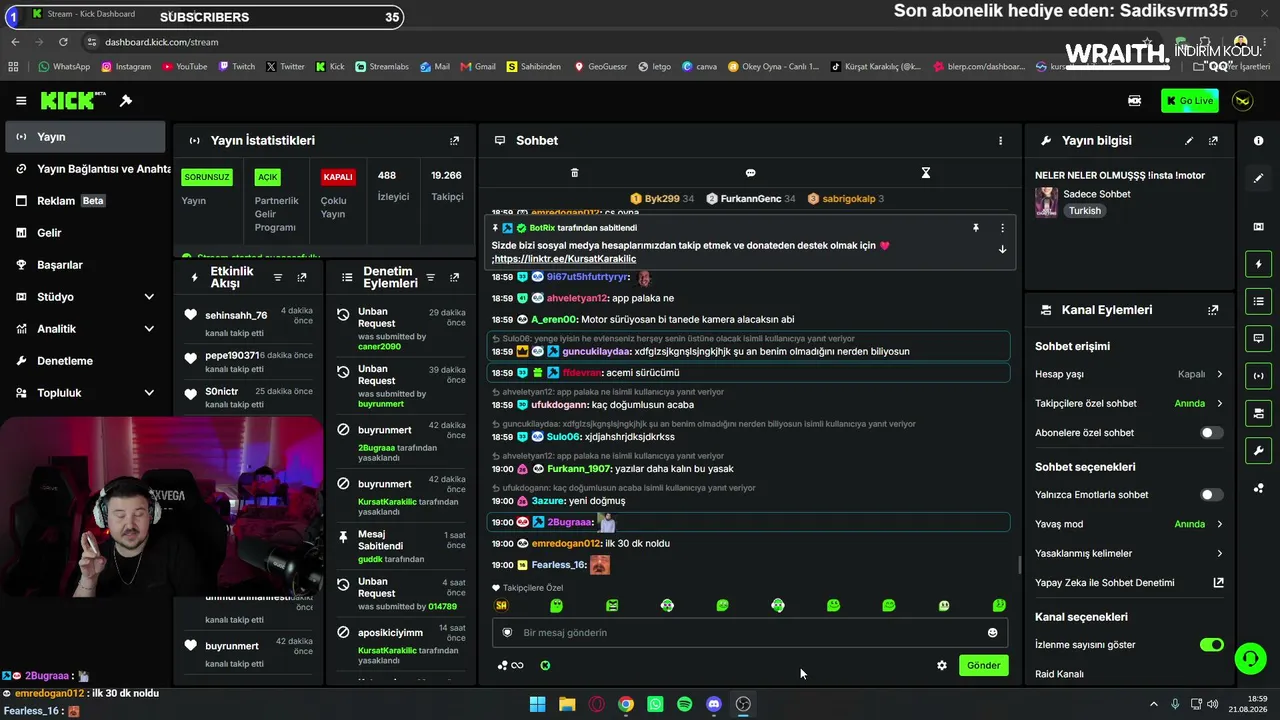Open the YouTube bookmark
Screen dimensions: 1280x720
click(x=184, y=67)
